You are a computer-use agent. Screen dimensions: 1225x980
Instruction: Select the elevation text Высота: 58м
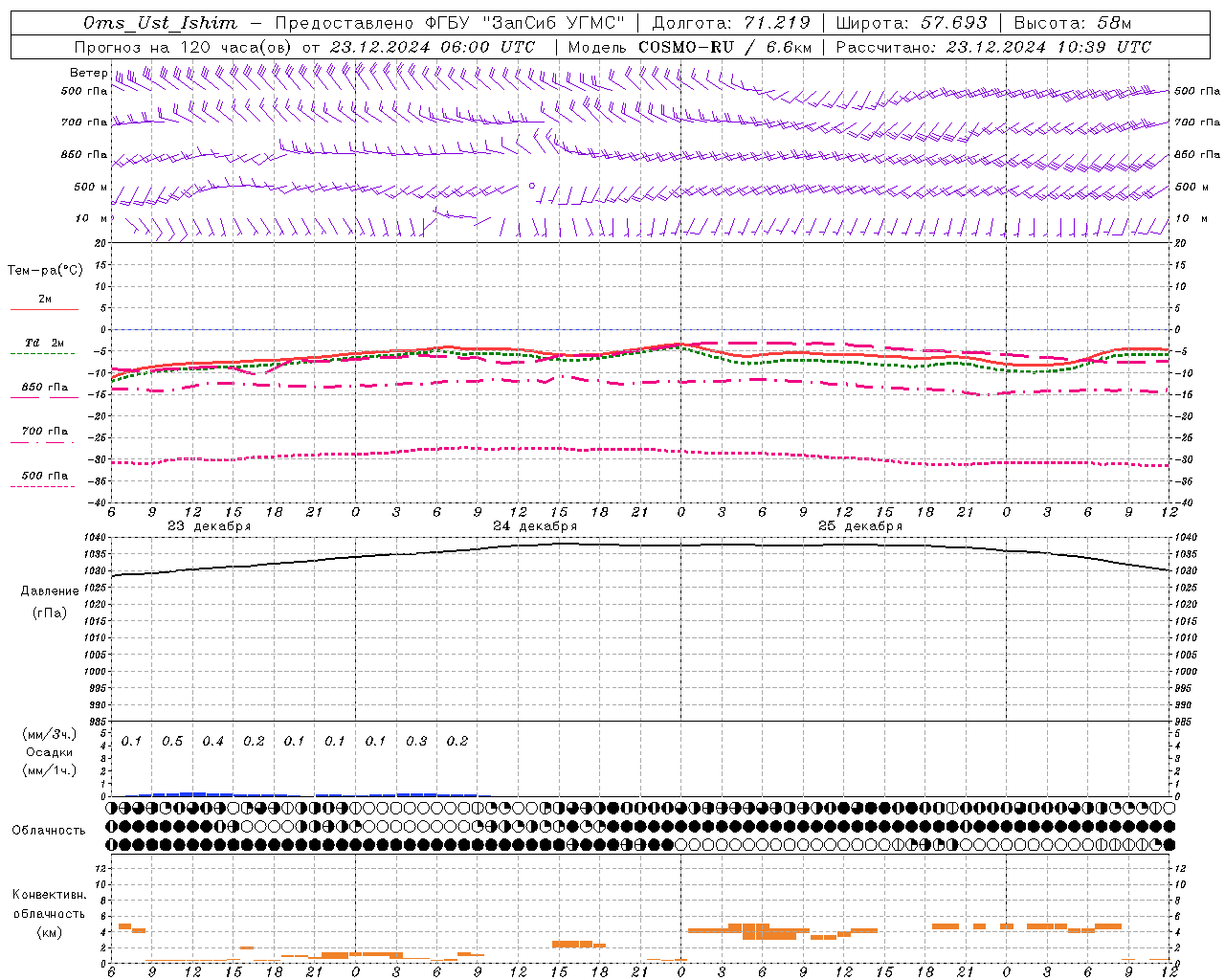1072,23
